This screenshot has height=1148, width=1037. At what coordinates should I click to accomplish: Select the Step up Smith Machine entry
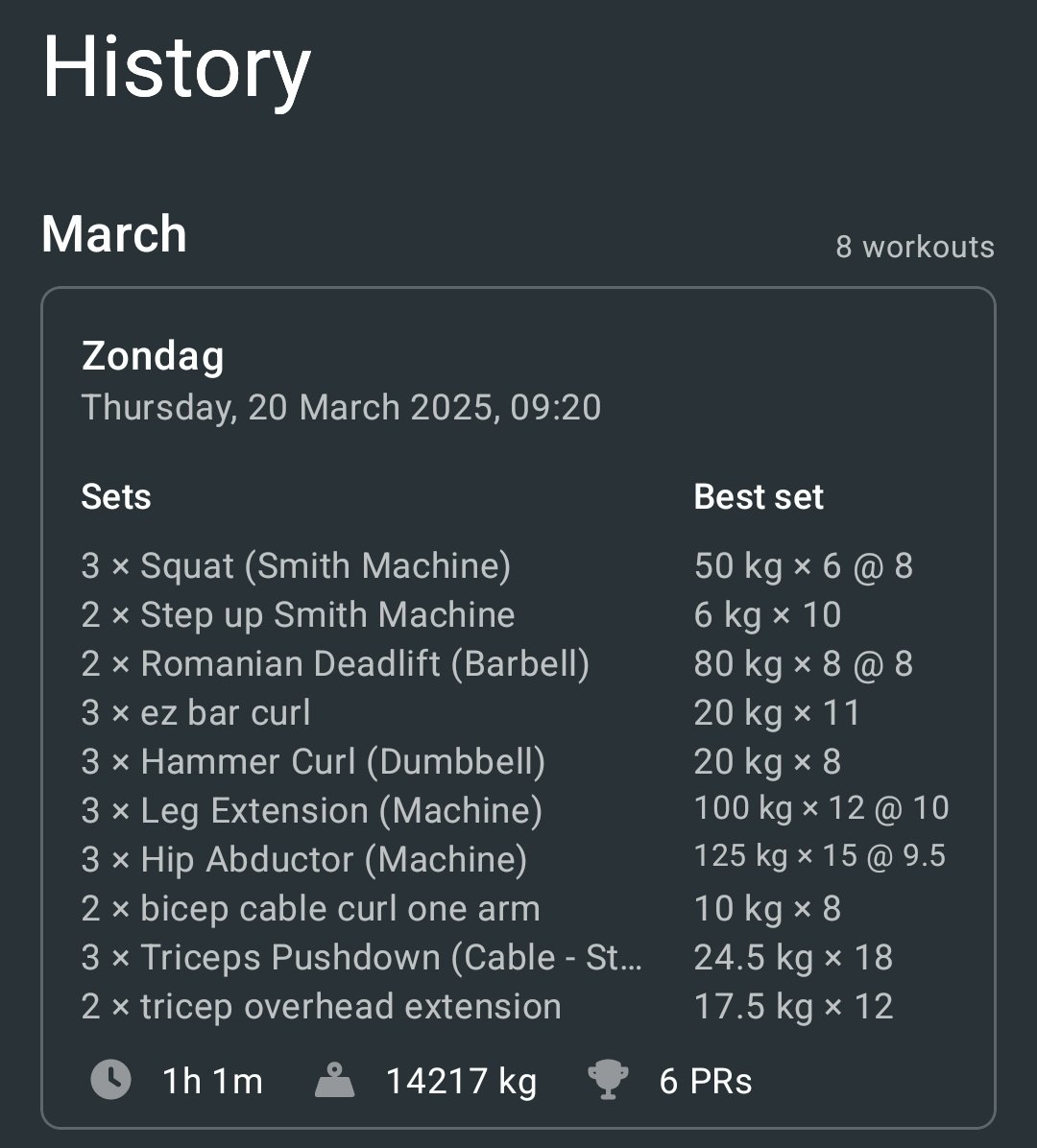(298, 615)
